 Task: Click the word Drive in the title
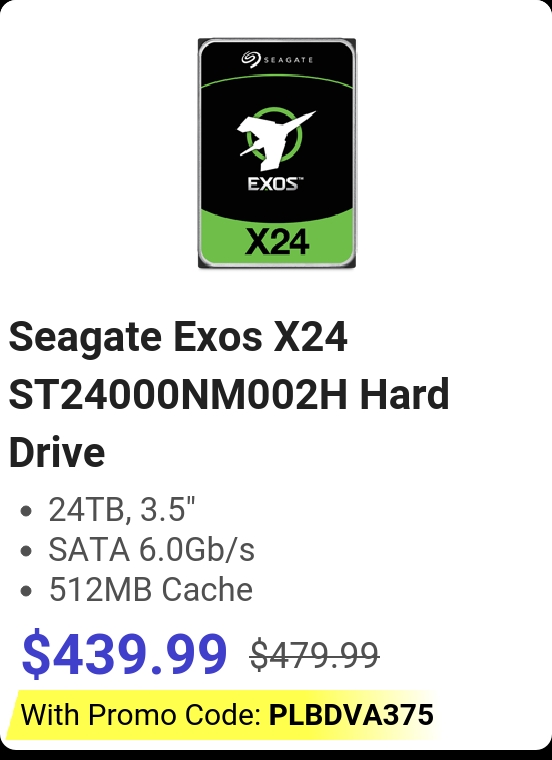(x=57, y=452)
